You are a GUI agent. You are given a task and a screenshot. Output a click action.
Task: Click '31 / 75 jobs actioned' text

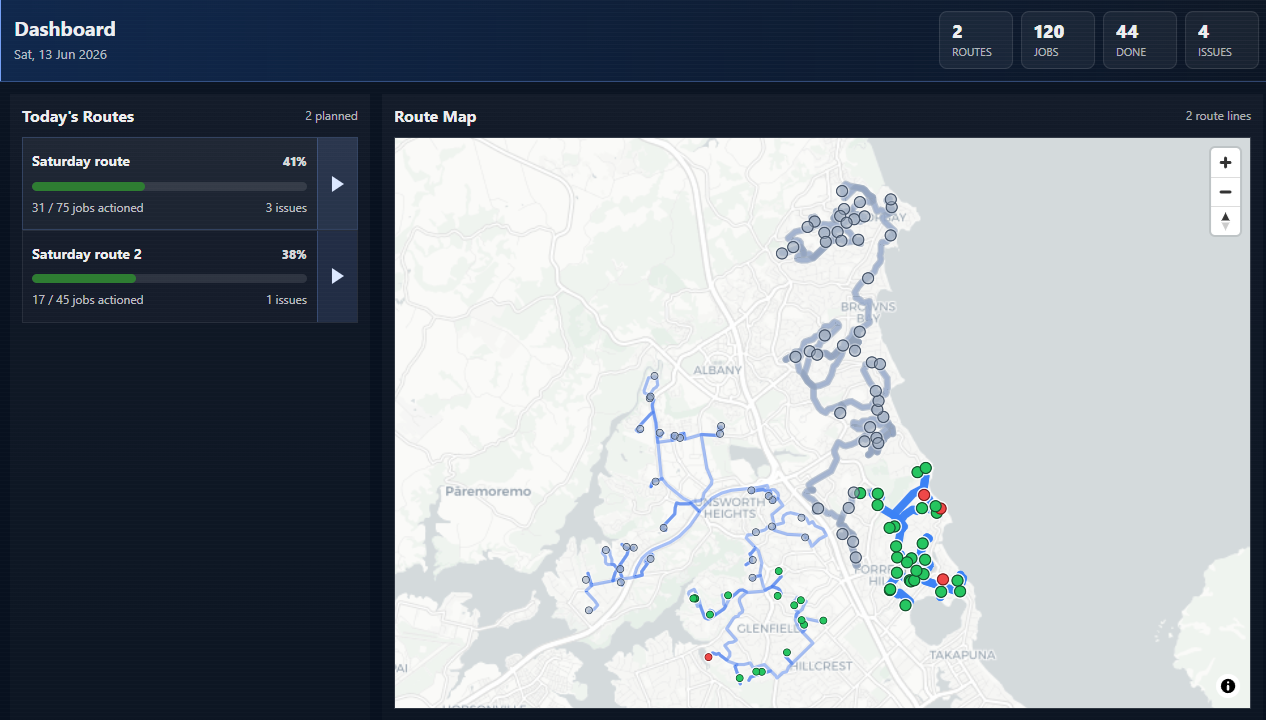87,208
